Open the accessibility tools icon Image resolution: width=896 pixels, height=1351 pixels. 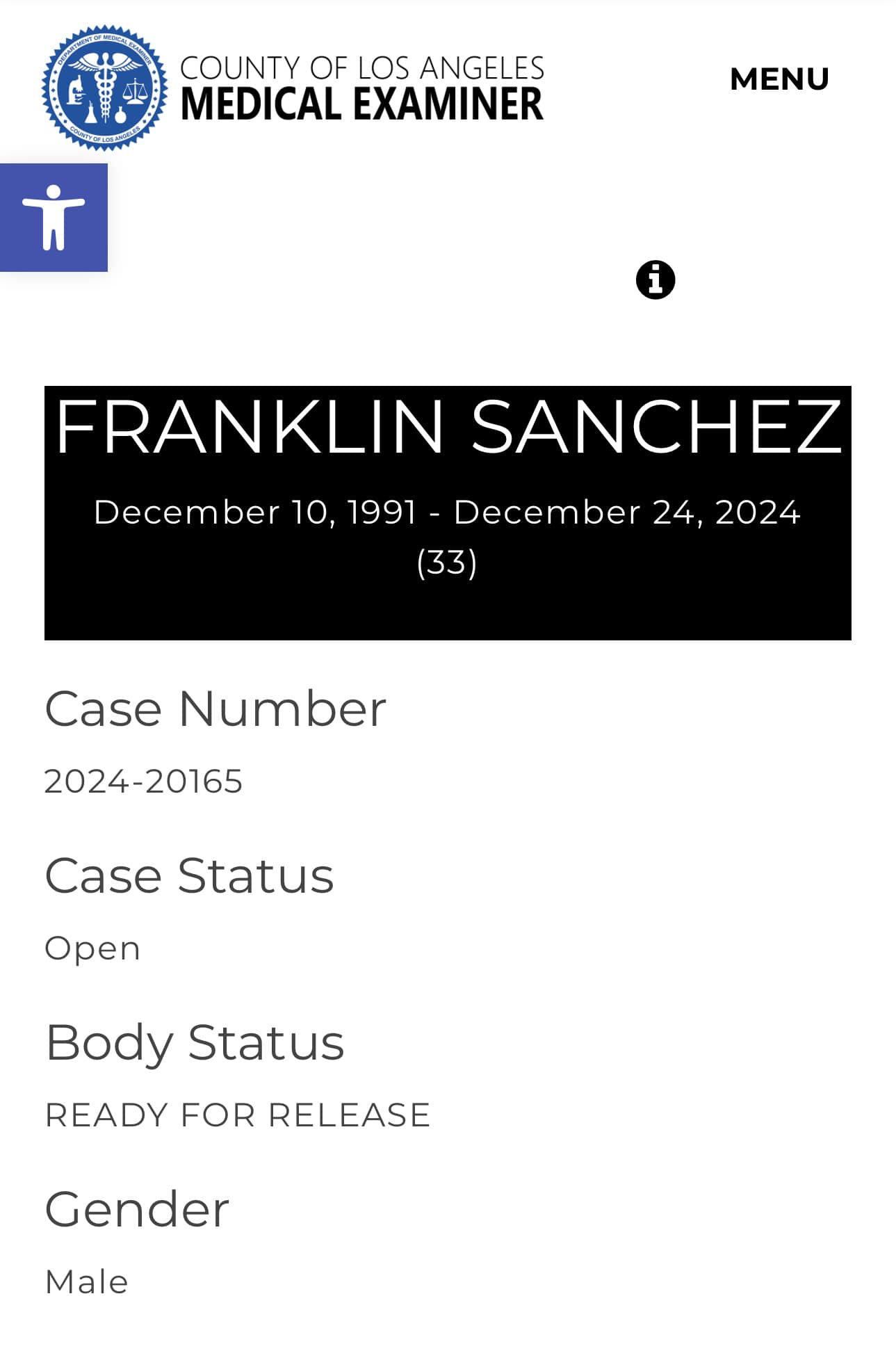54,217
